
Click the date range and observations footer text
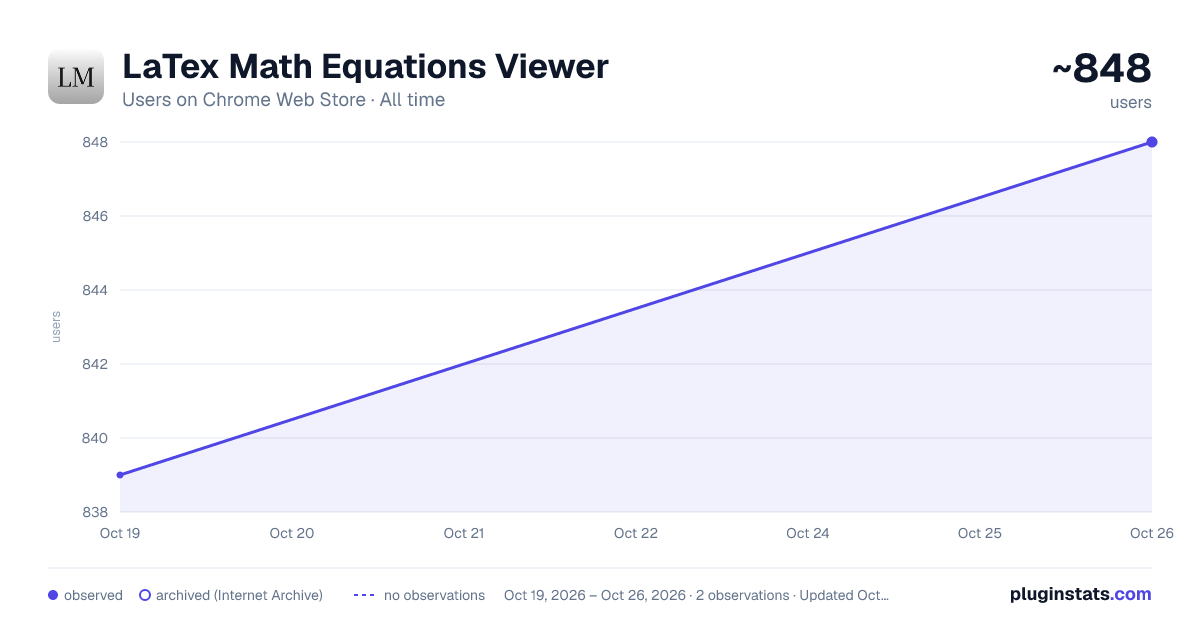(696, 595)
